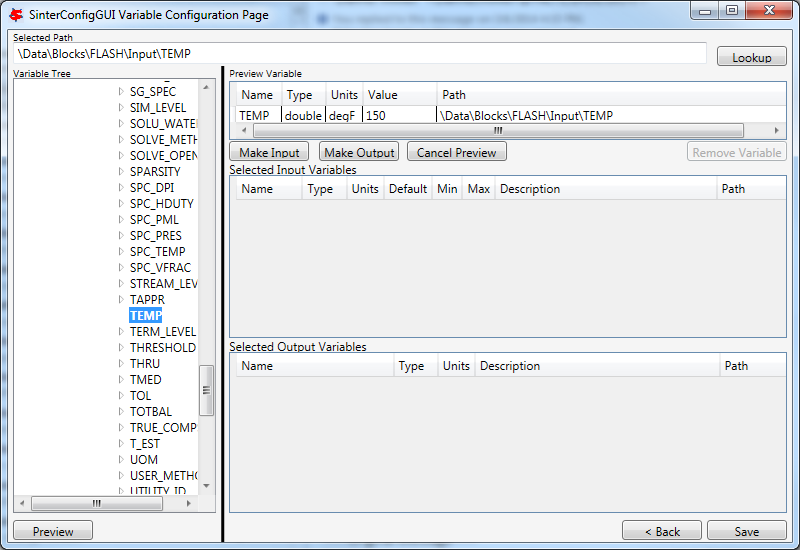Select the TEMP variable in tree

(x=145, y=316)
